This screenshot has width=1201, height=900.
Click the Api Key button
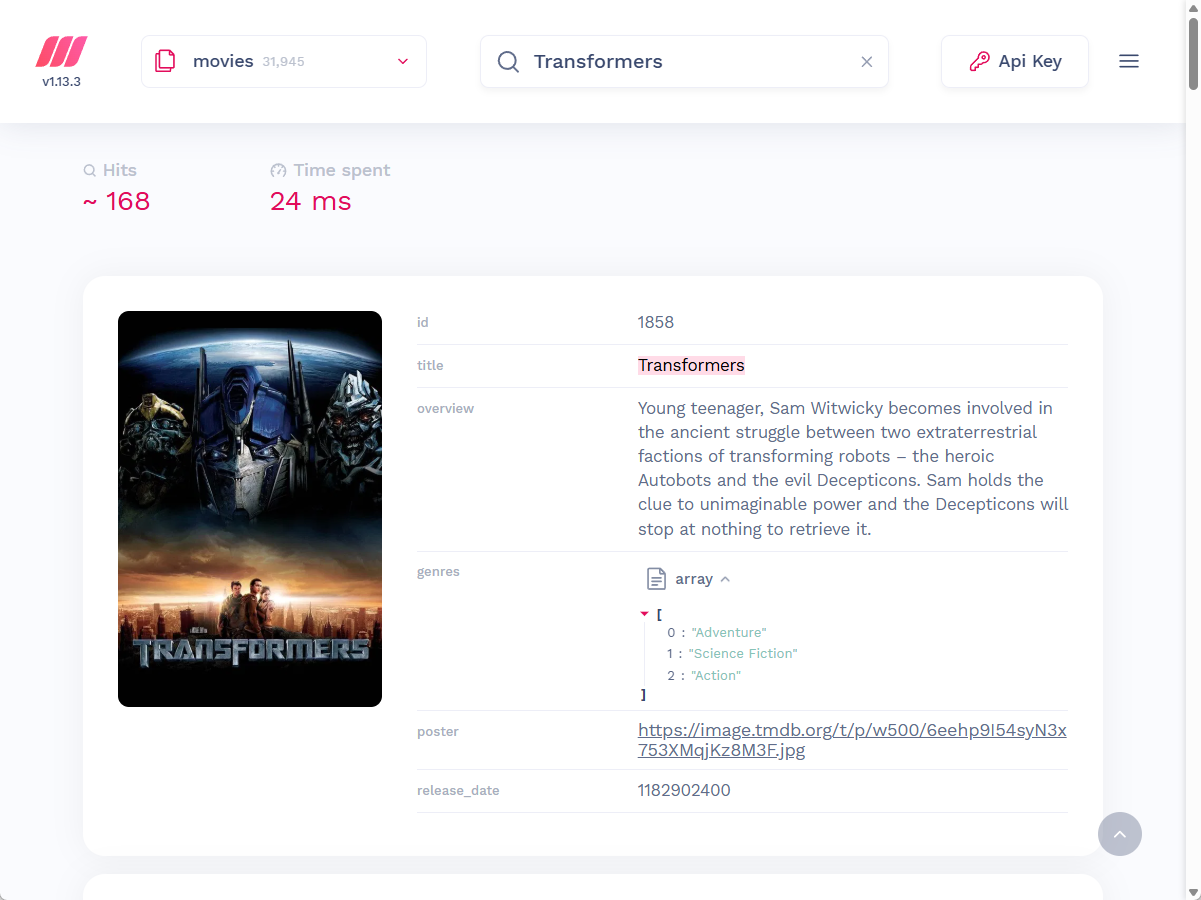1014,61
